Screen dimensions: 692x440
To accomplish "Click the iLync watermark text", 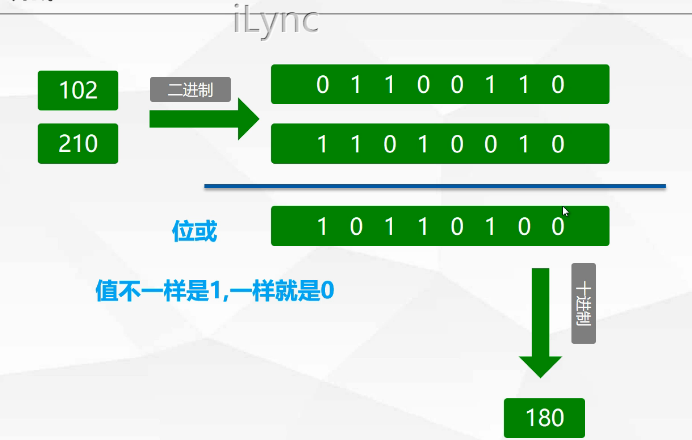I will 275,21.
